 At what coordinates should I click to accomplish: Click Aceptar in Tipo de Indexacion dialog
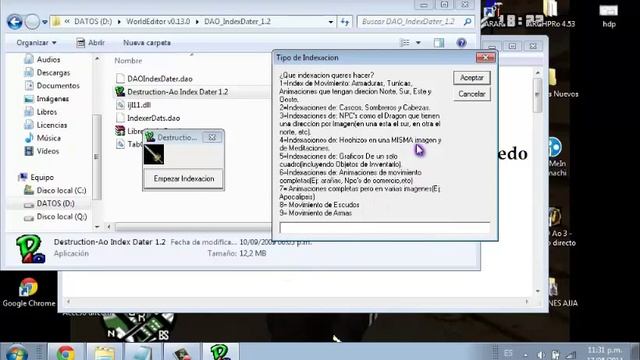coord(471,78)
